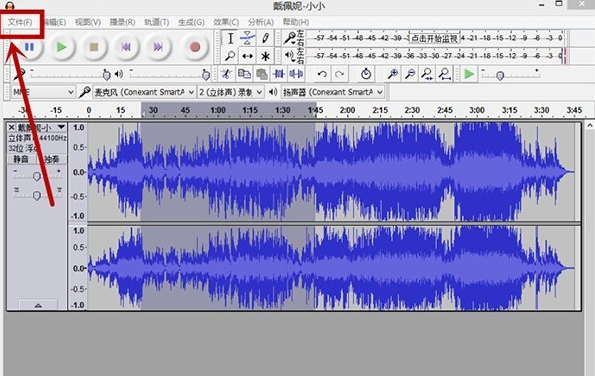This screenshot has width=595, height=376.
Task: Adjust the track gain slider
Action: point(37,175)
